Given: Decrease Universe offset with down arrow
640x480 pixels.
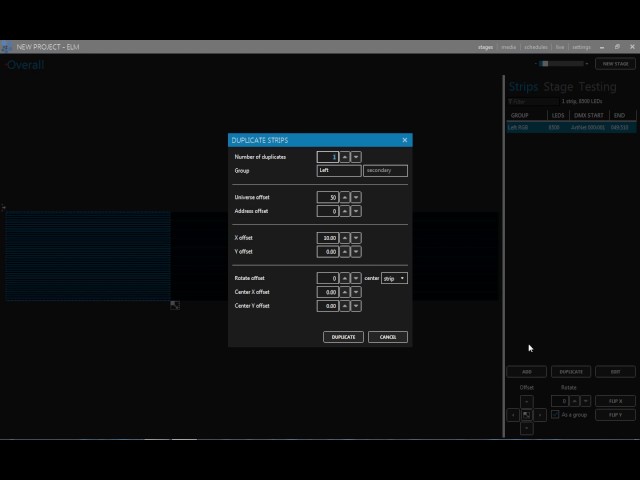Looking at the screenshot, I should coord(356,197).
